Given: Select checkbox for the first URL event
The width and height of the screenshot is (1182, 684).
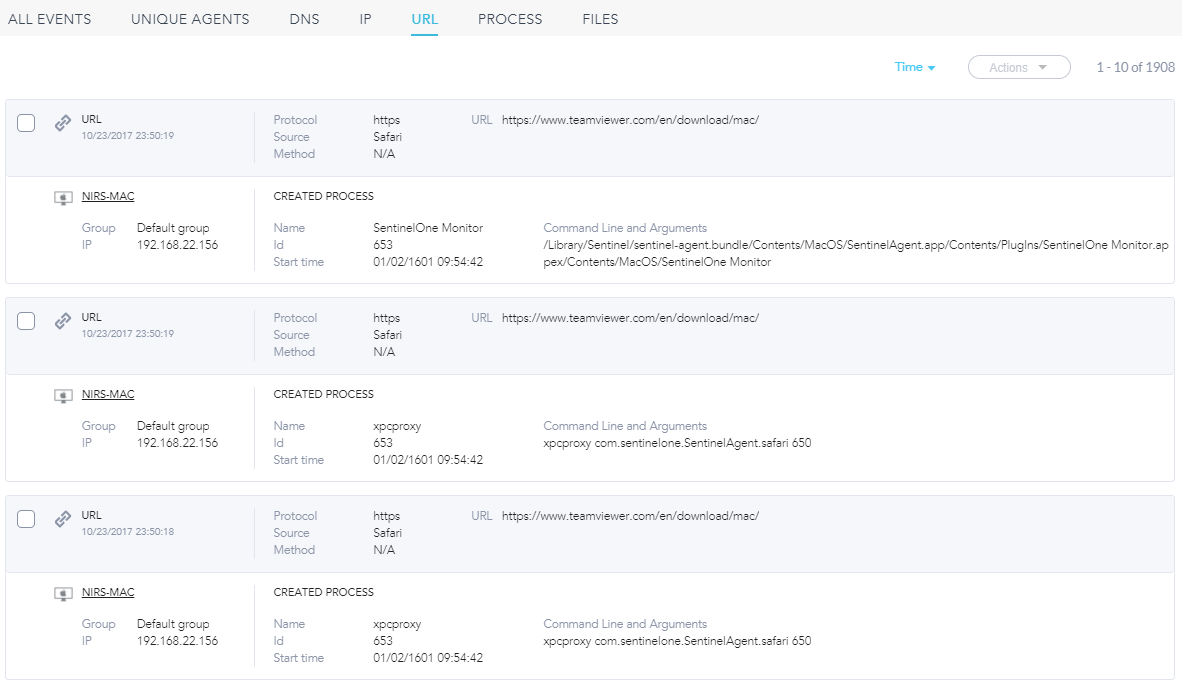Looking at the screenshot, I should point(27,123).
